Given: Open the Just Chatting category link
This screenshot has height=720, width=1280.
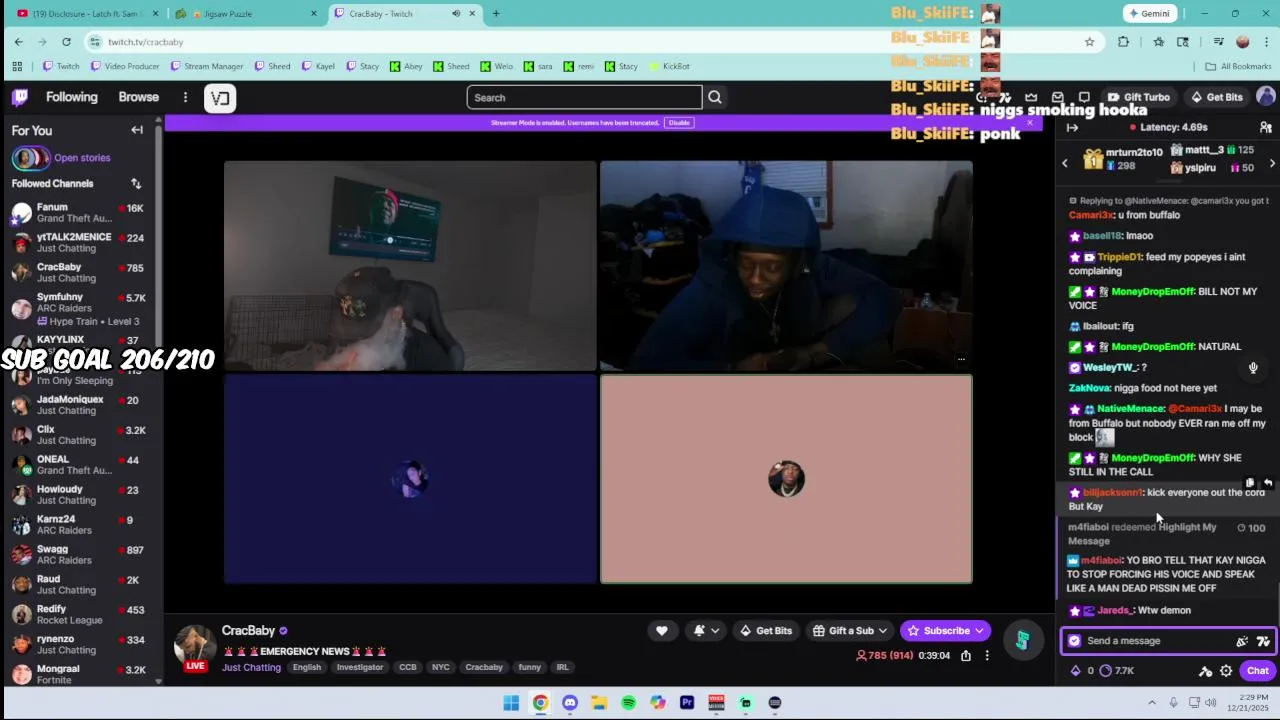Looking at the screenshot, I should click(251, 667).
